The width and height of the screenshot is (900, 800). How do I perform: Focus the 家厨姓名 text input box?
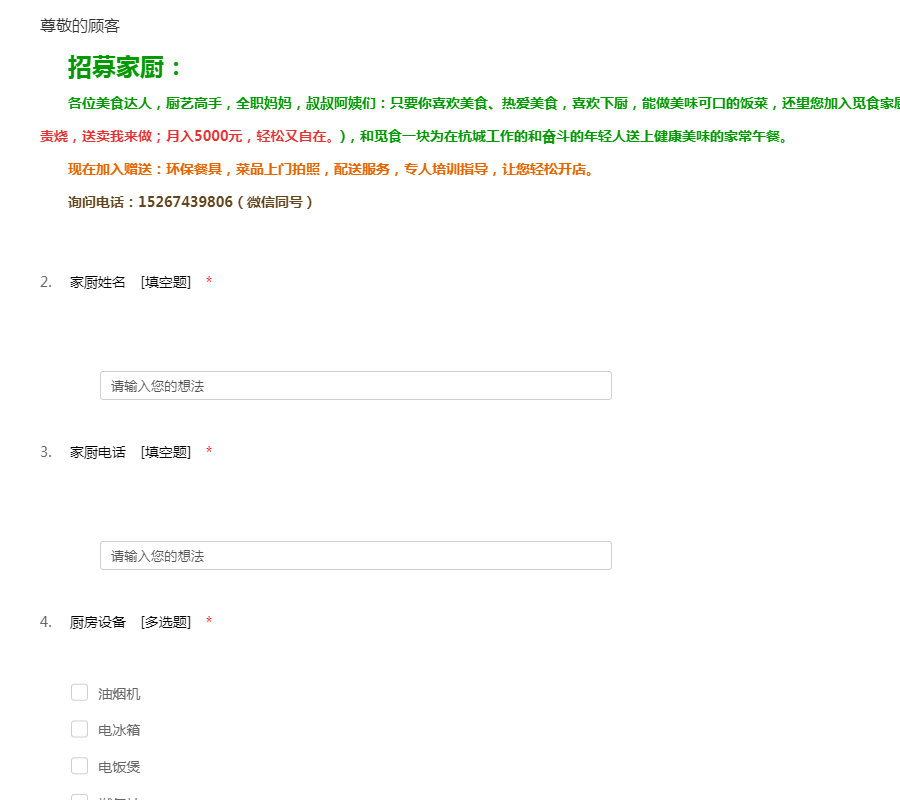point(355,386)
